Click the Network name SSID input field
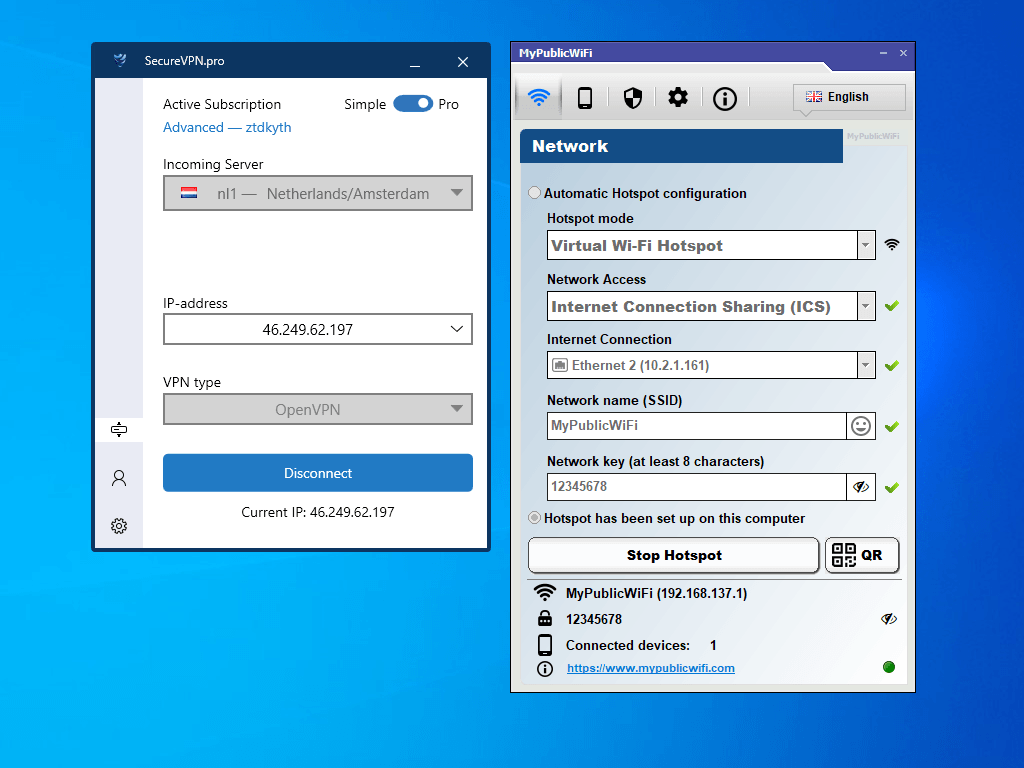Screen dimensions: 1024x768 [x=697, y=426]
